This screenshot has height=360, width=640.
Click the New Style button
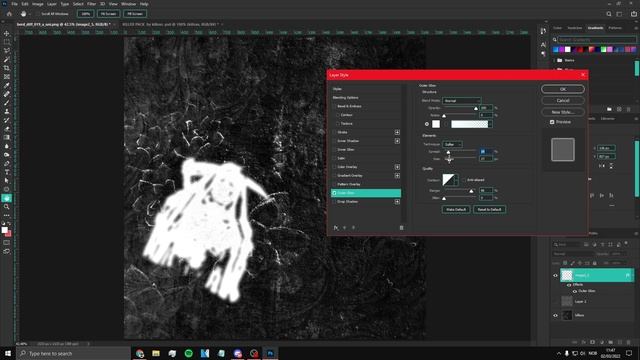tap(563, 112)
